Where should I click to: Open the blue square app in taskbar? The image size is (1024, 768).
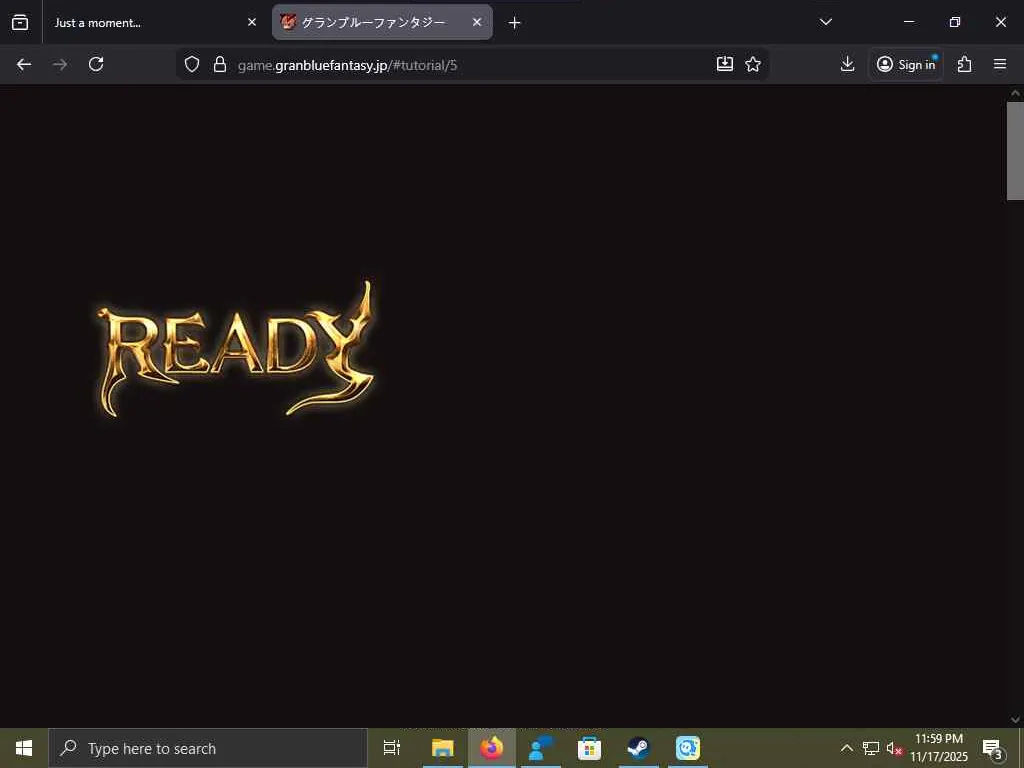coord(688,748)
